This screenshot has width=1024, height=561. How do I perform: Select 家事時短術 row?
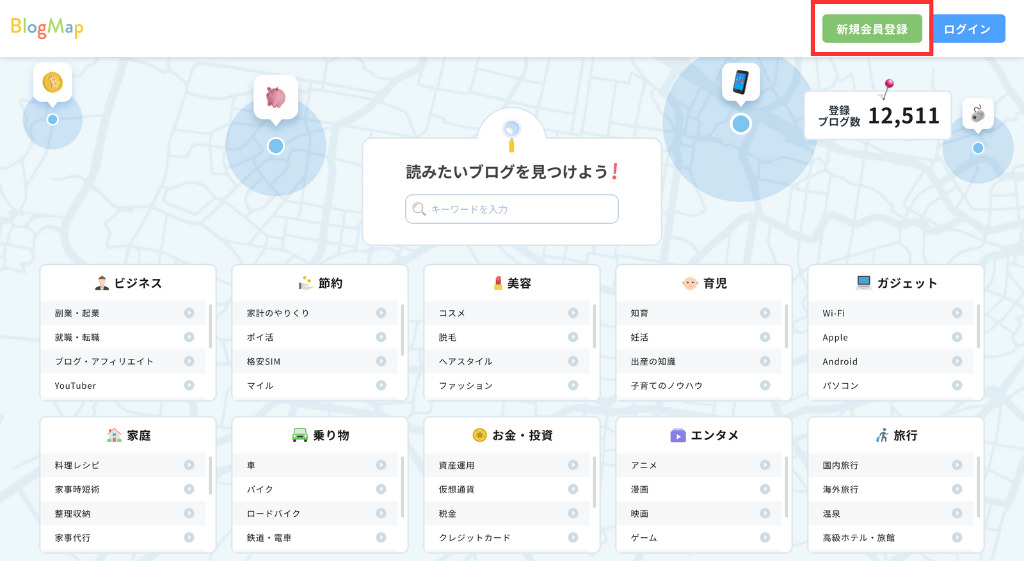[x=124, y=489]
